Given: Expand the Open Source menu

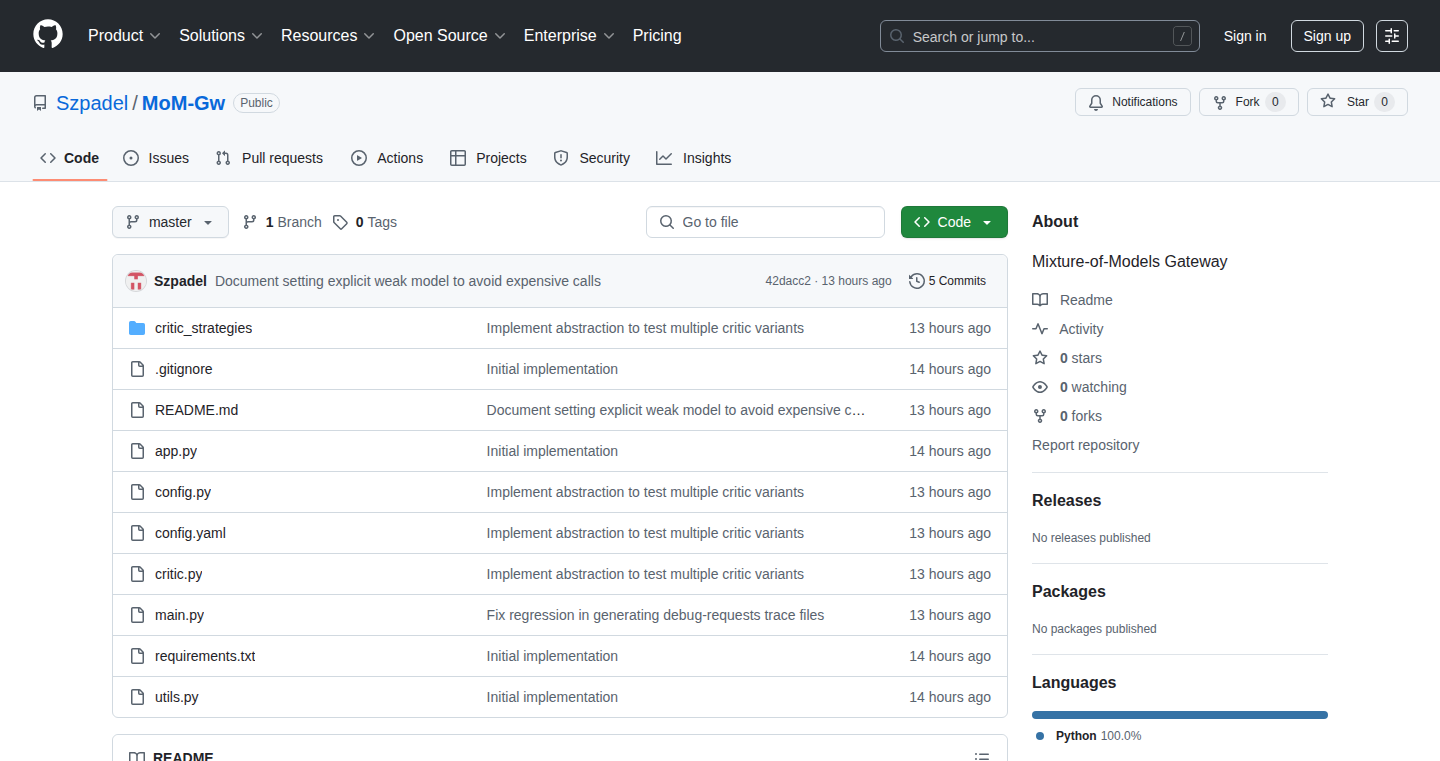Looking at the screenshot, I should [449, 36].
